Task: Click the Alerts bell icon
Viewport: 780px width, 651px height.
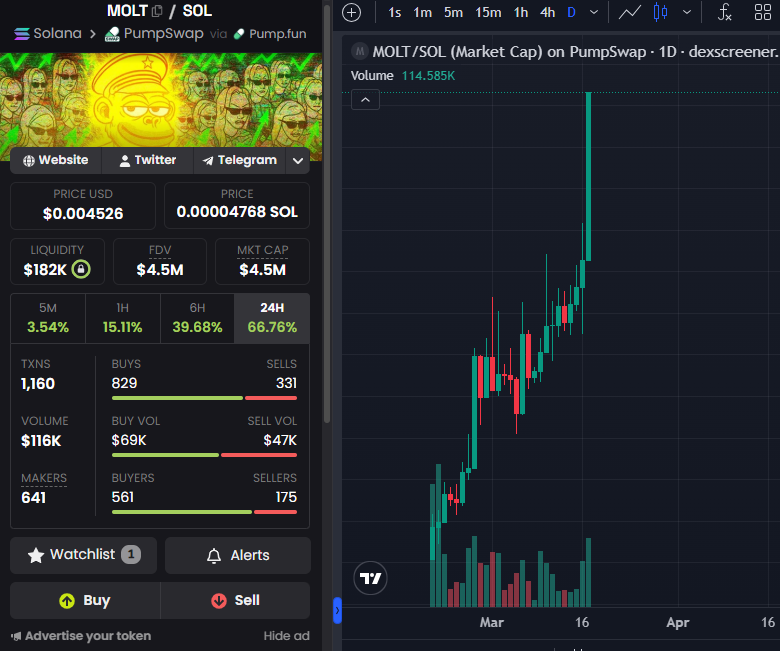Action: pos(214,556)
